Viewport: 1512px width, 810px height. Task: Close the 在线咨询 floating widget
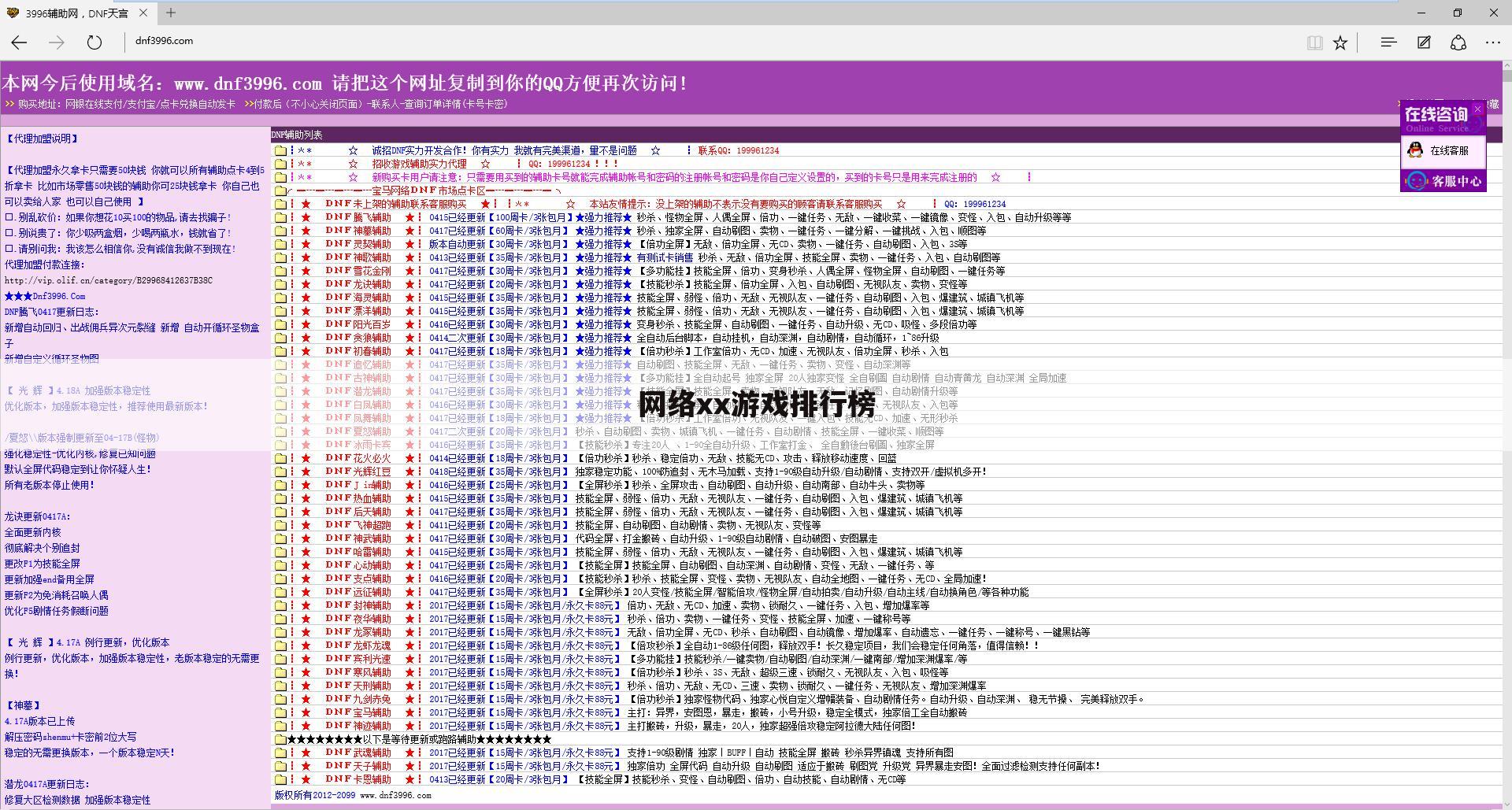click(1478, 109)
